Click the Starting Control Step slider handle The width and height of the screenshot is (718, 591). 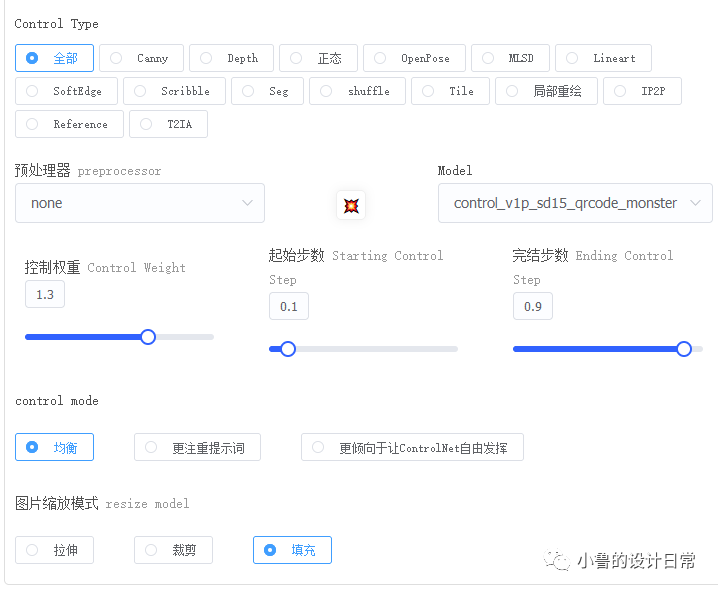(x=288, y=349)
